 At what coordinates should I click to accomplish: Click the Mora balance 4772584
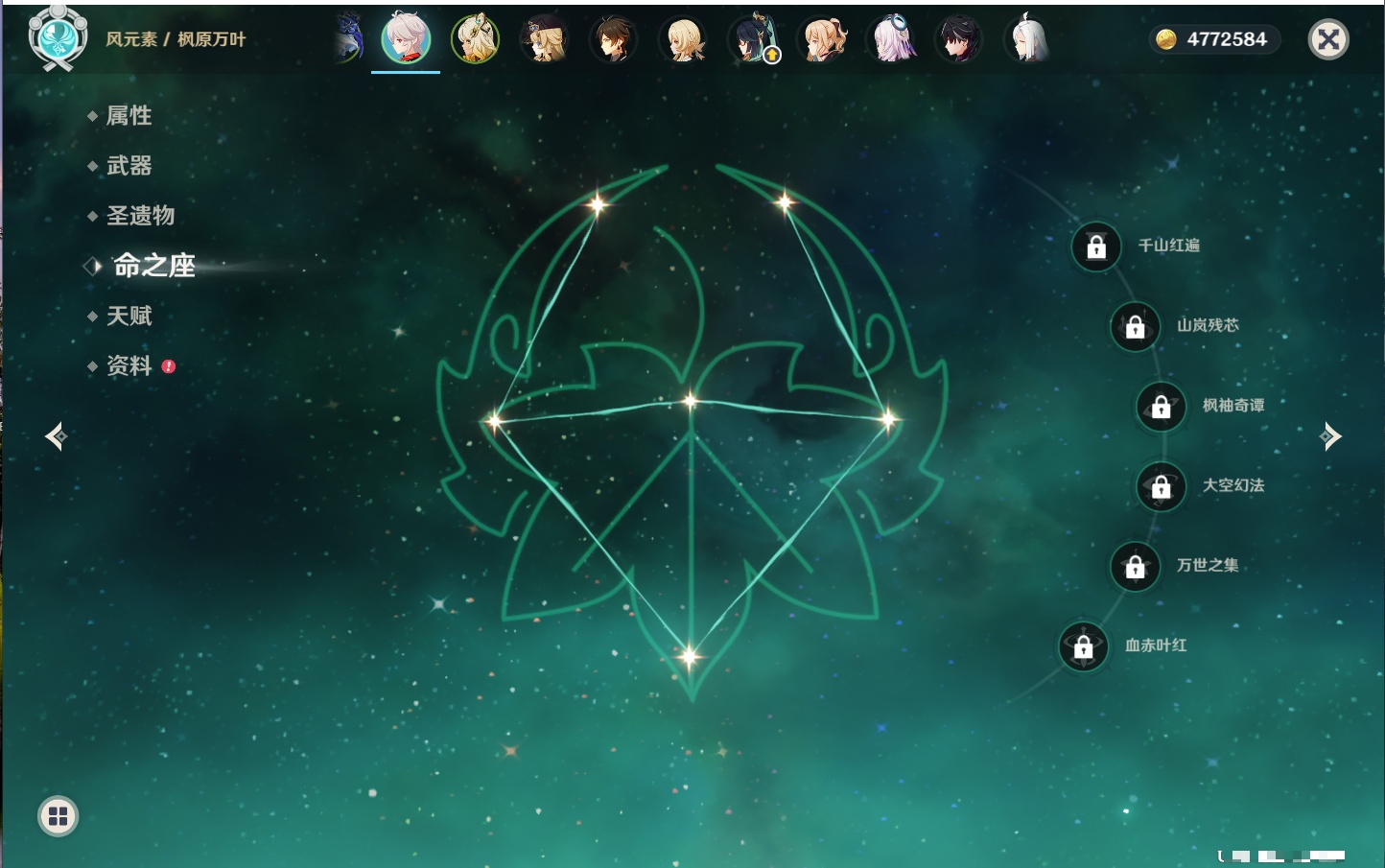point(1227,39)
